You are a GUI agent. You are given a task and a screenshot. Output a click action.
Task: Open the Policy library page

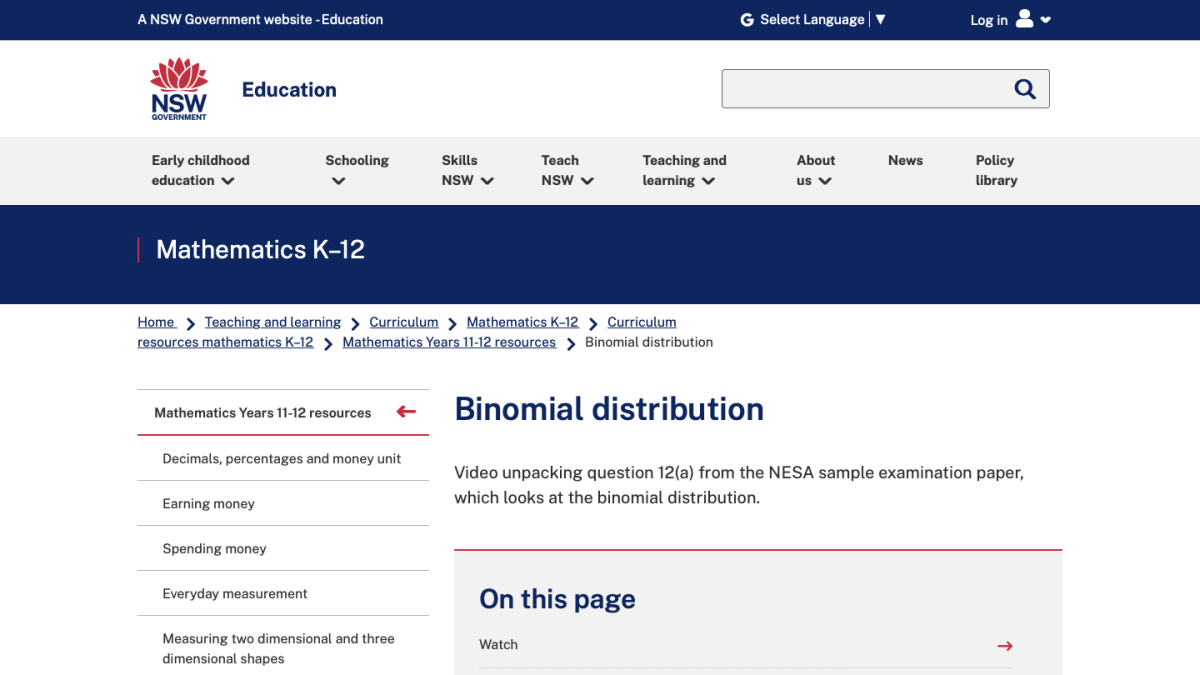pos(995,170)
